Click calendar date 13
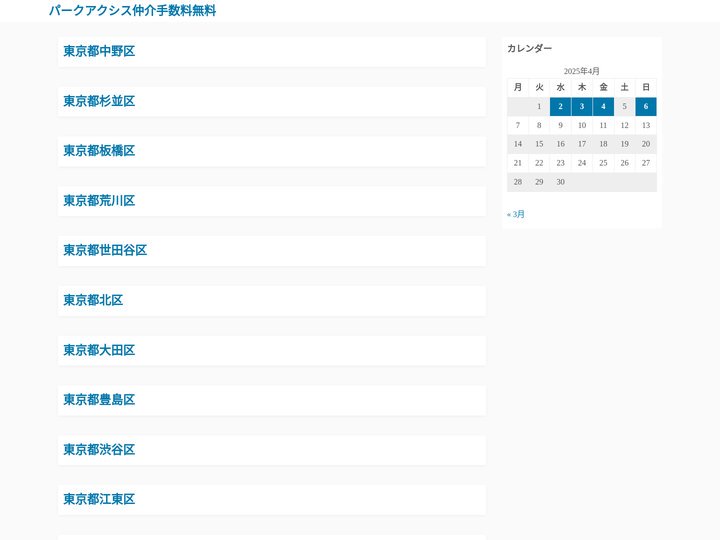The width and height of the screenshot is (720, 540). [x=646, y=125]
